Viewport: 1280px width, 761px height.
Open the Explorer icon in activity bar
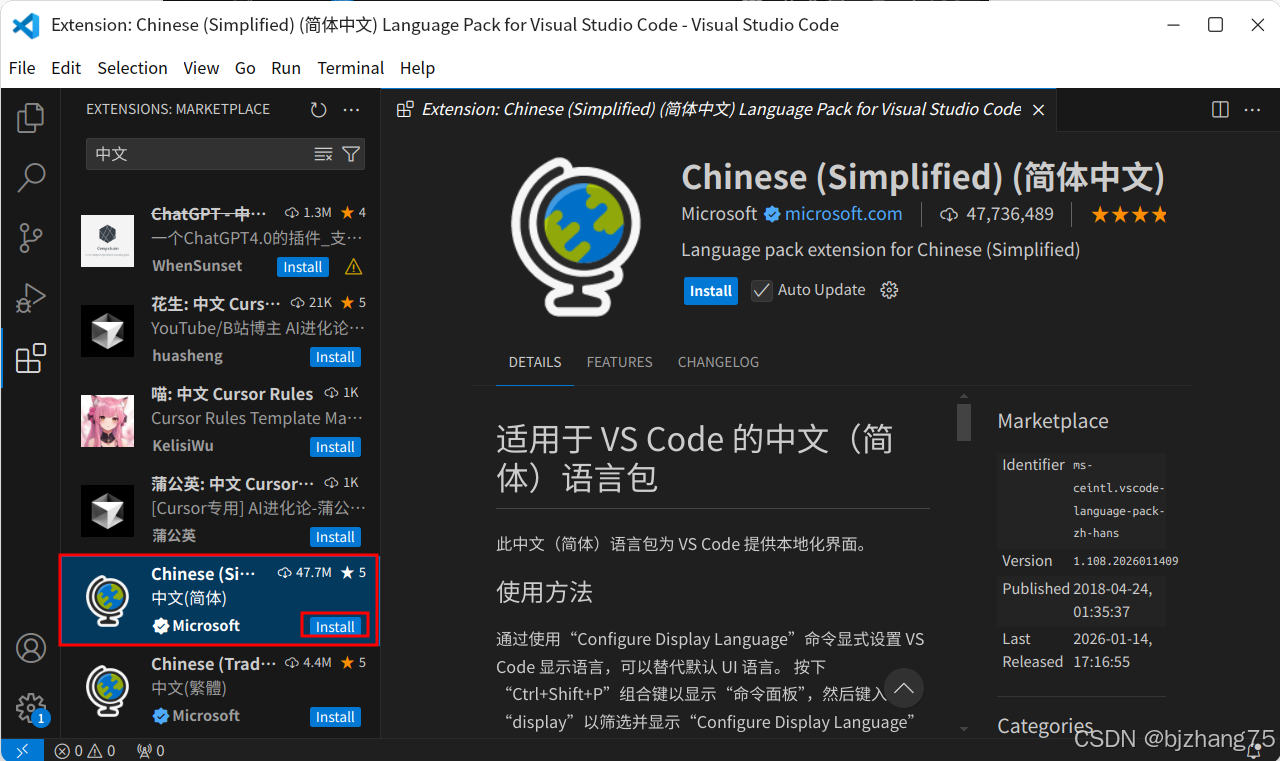[30, 117]
